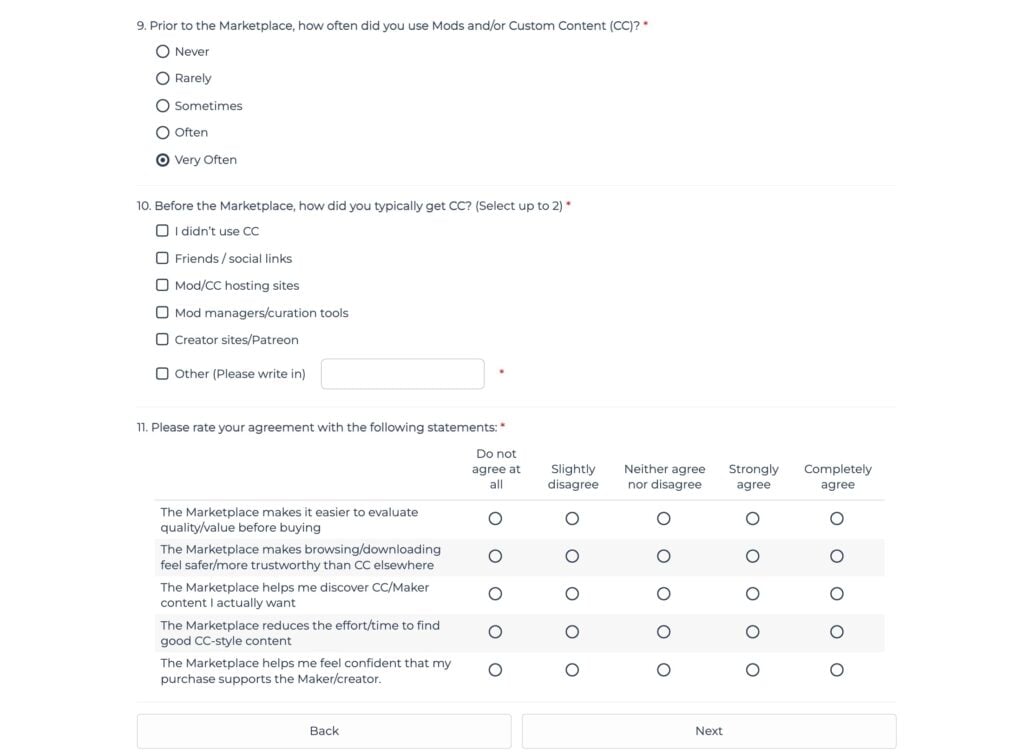Mark "Strongly agree" for confident purchase statement
Viewport: 1024px width, 755px height.
point(753,670)
